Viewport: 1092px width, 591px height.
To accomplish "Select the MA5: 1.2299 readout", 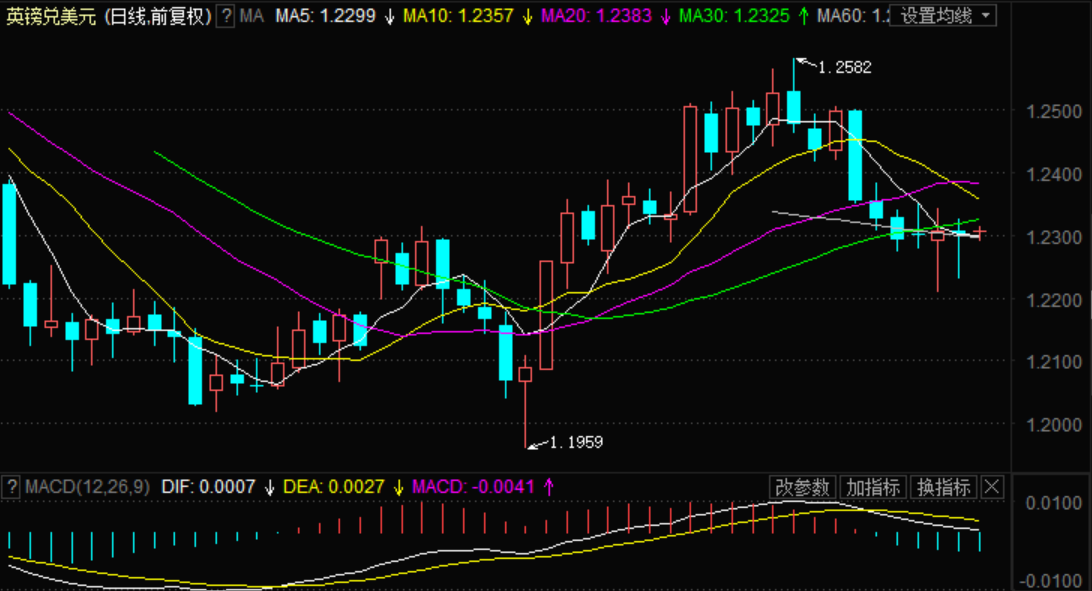I will tap(325, 16).
